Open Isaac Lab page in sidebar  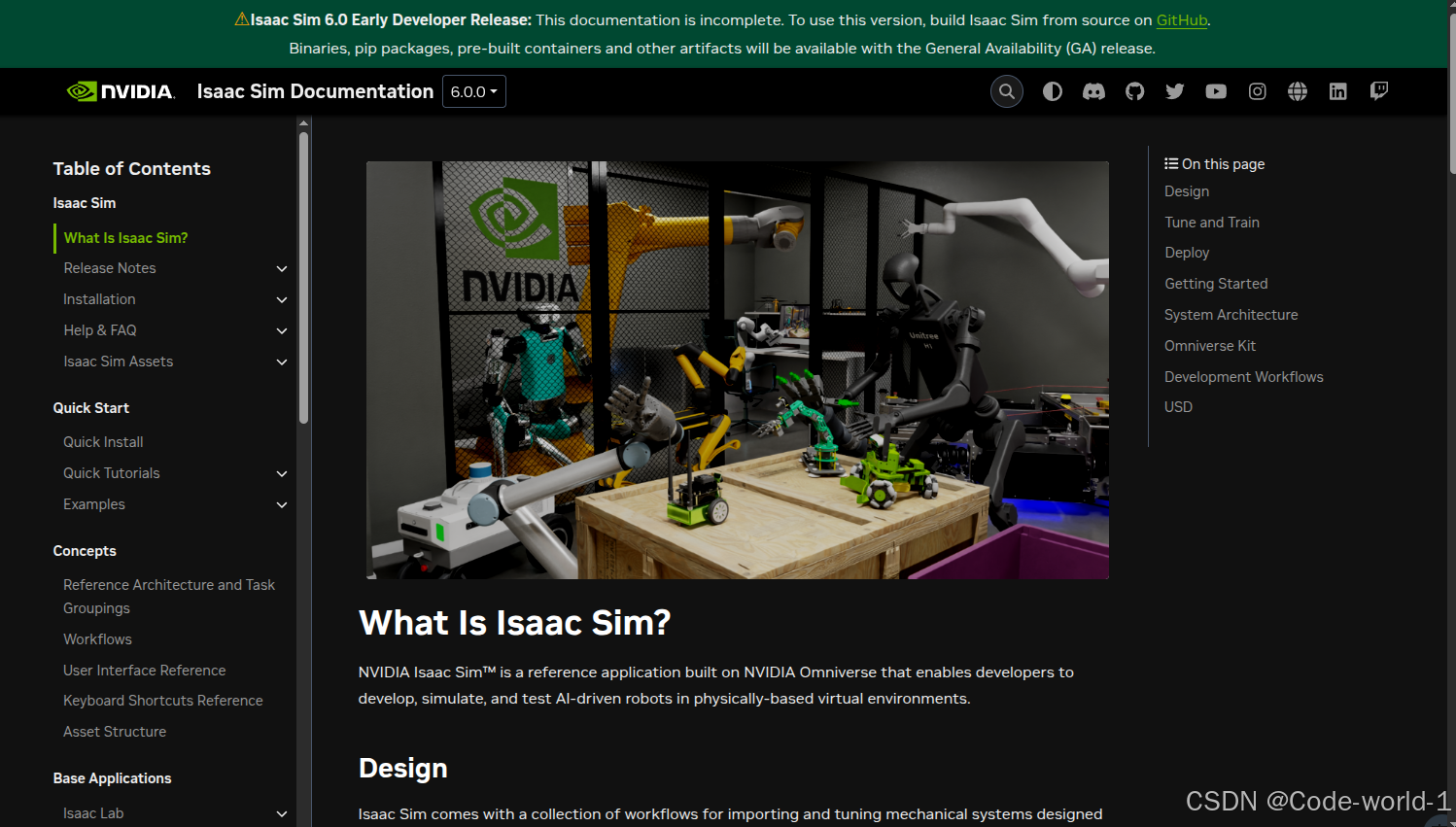pos(93,813)
